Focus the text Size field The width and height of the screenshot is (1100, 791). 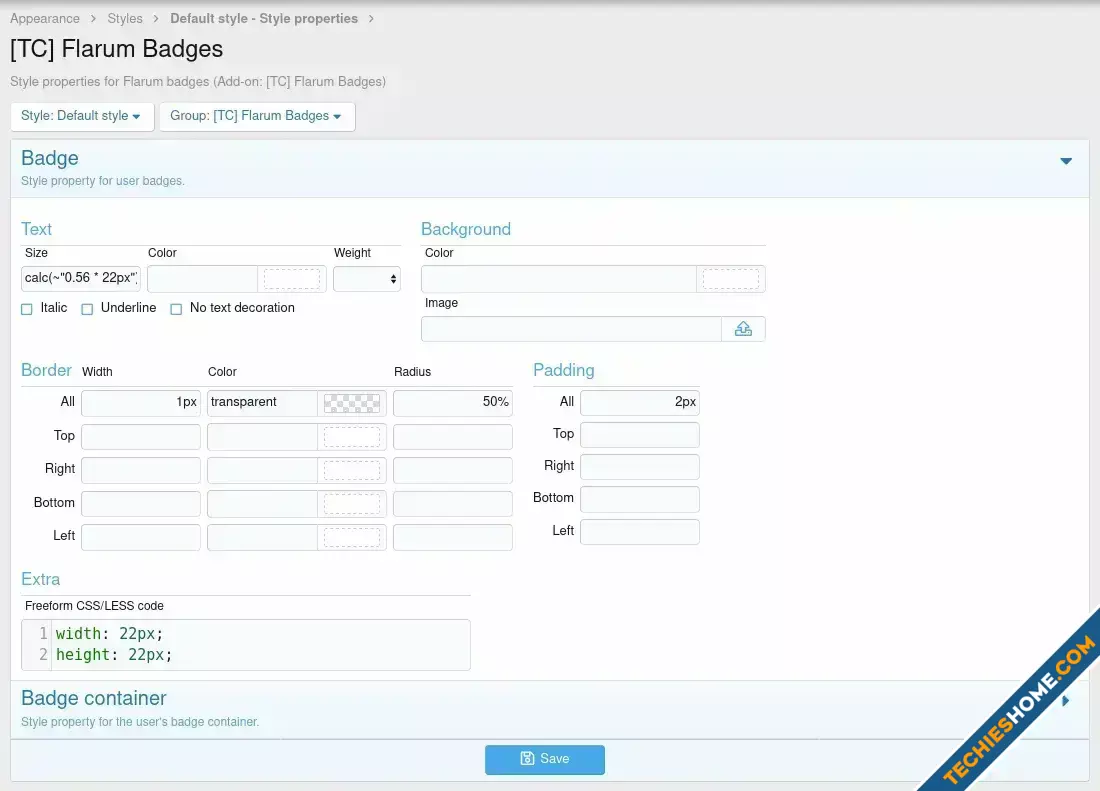coord(81,278)
